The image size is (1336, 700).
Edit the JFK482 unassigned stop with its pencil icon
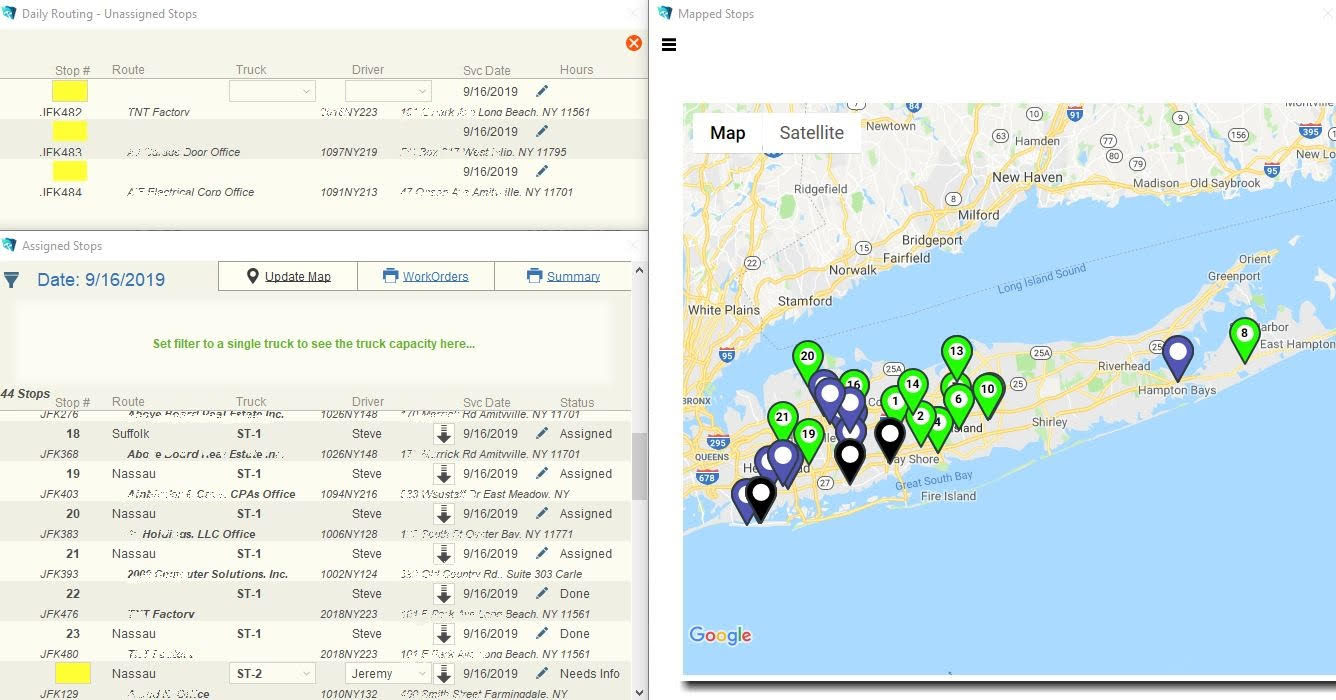click(542, 91)
